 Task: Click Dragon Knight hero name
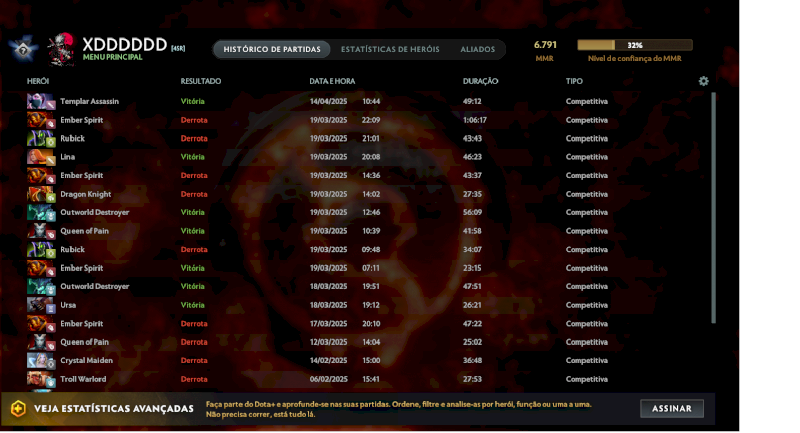(x=86, y=194)
